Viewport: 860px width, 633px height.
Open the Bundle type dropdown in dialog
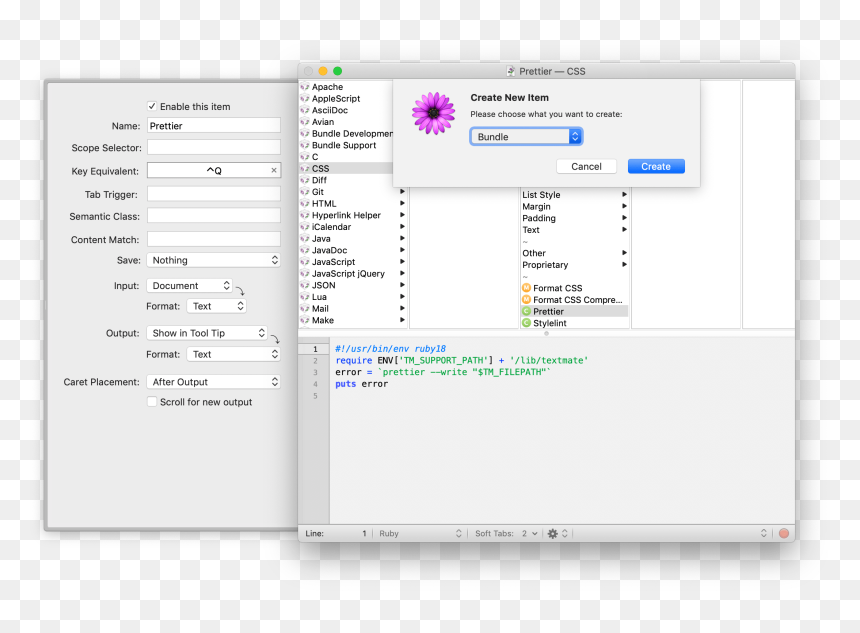[527, 137]
